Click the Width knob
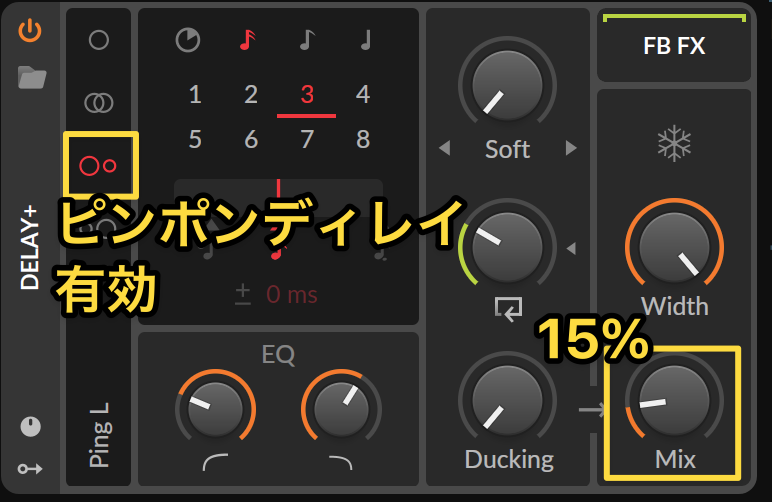 pyautogui.click(x=674, y=247)
